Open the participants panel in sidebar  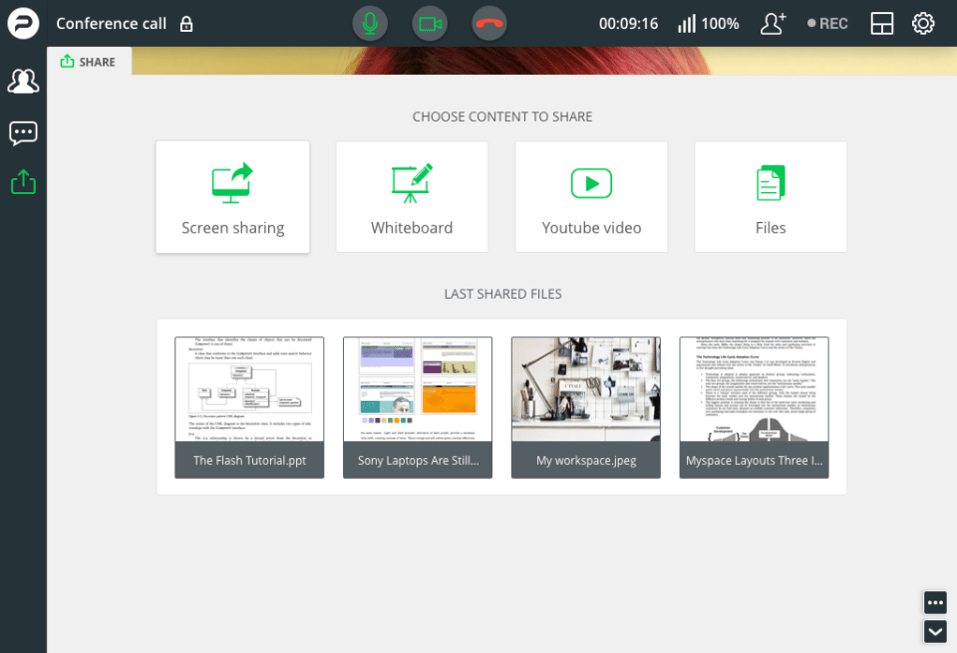tap(23, 81)
